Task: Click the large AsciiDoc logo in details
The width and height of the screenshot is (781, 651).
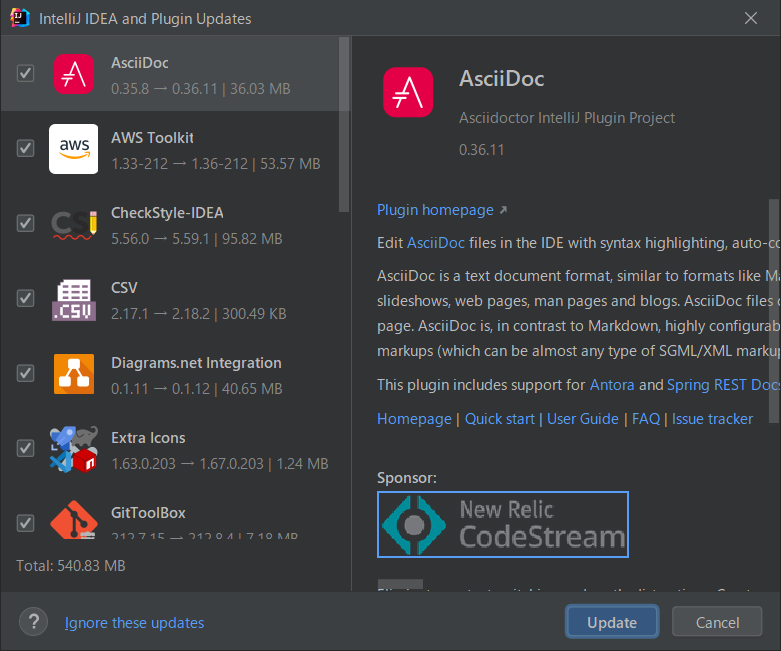Action: pyautogui.click(x=408, y=92)
